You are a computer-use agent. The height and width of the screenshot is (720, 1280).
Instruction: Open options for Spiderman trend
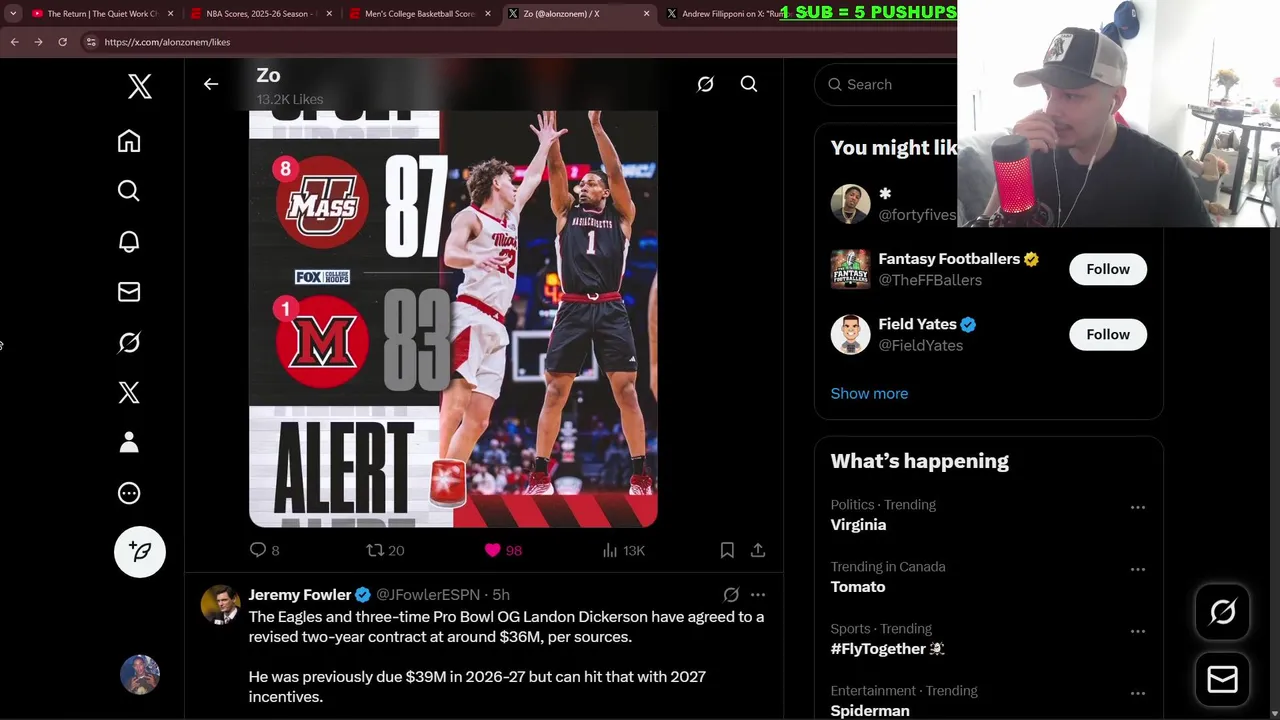coord(1138,693)
